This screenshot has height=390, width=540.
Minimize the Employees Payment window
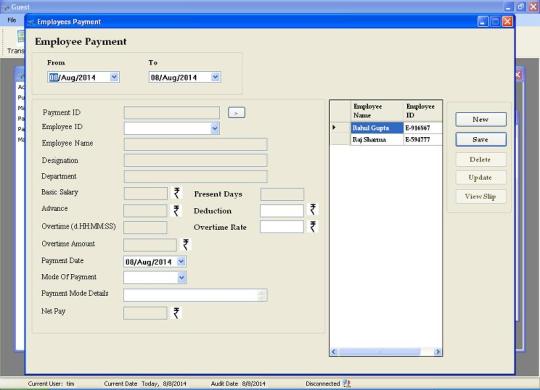pos(483,22)
